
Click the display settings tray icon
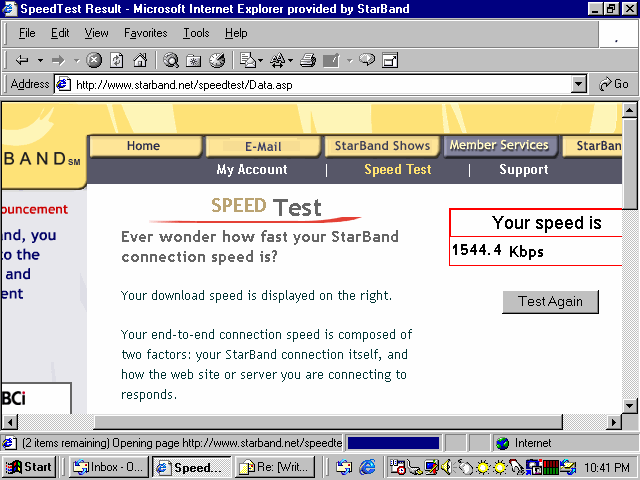coord(431,467)
